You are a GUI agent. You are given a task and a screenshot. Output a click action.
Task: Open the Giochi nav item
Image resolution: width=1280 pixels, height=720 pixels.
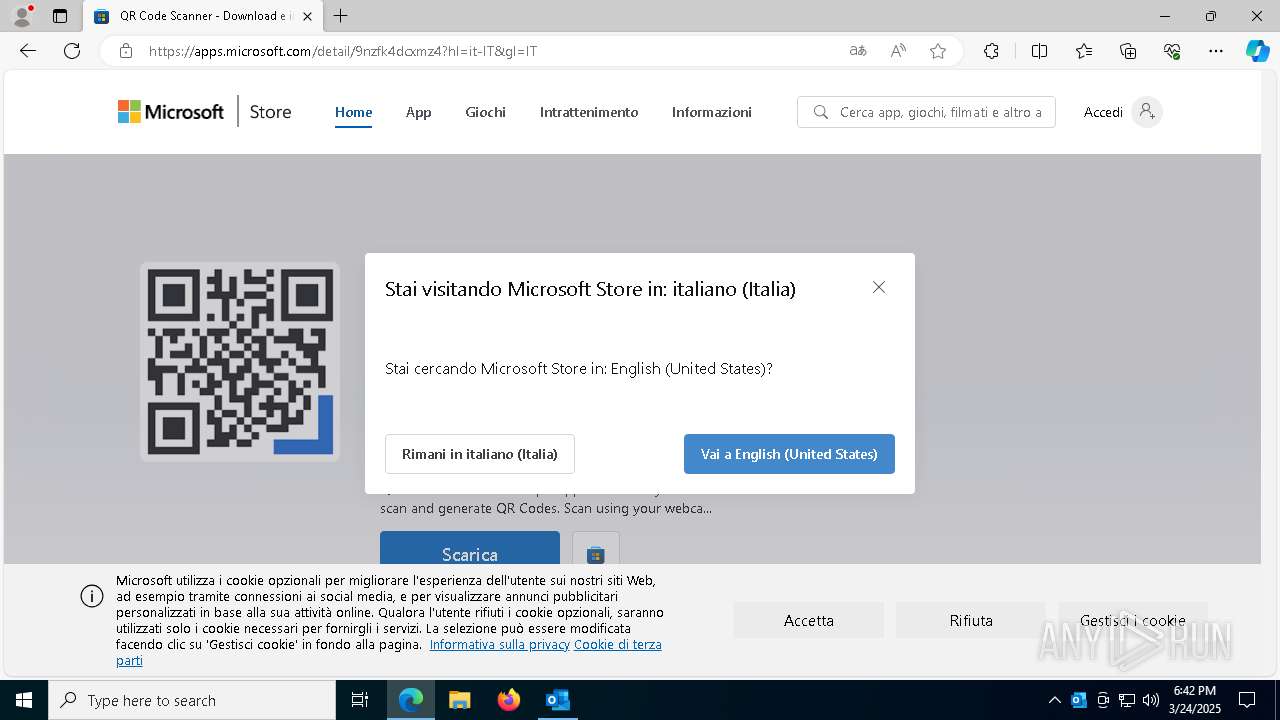point(485,112)
